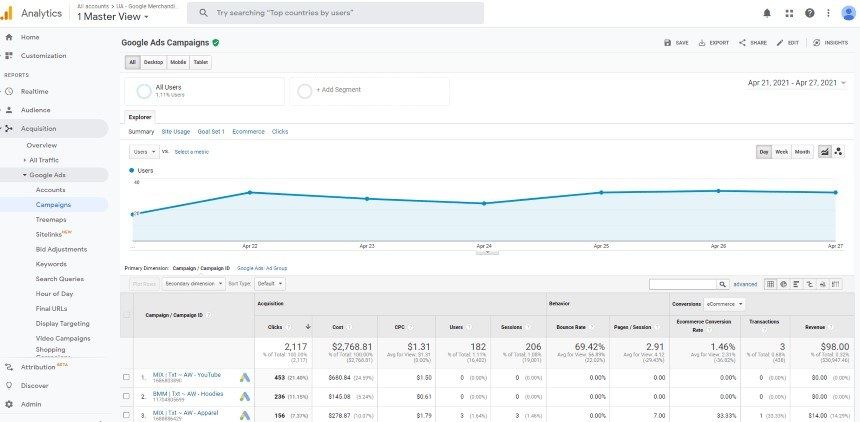Open the user account avatar
The width and height of the screenshot is (860, 422).
click(x=848, y=13)
